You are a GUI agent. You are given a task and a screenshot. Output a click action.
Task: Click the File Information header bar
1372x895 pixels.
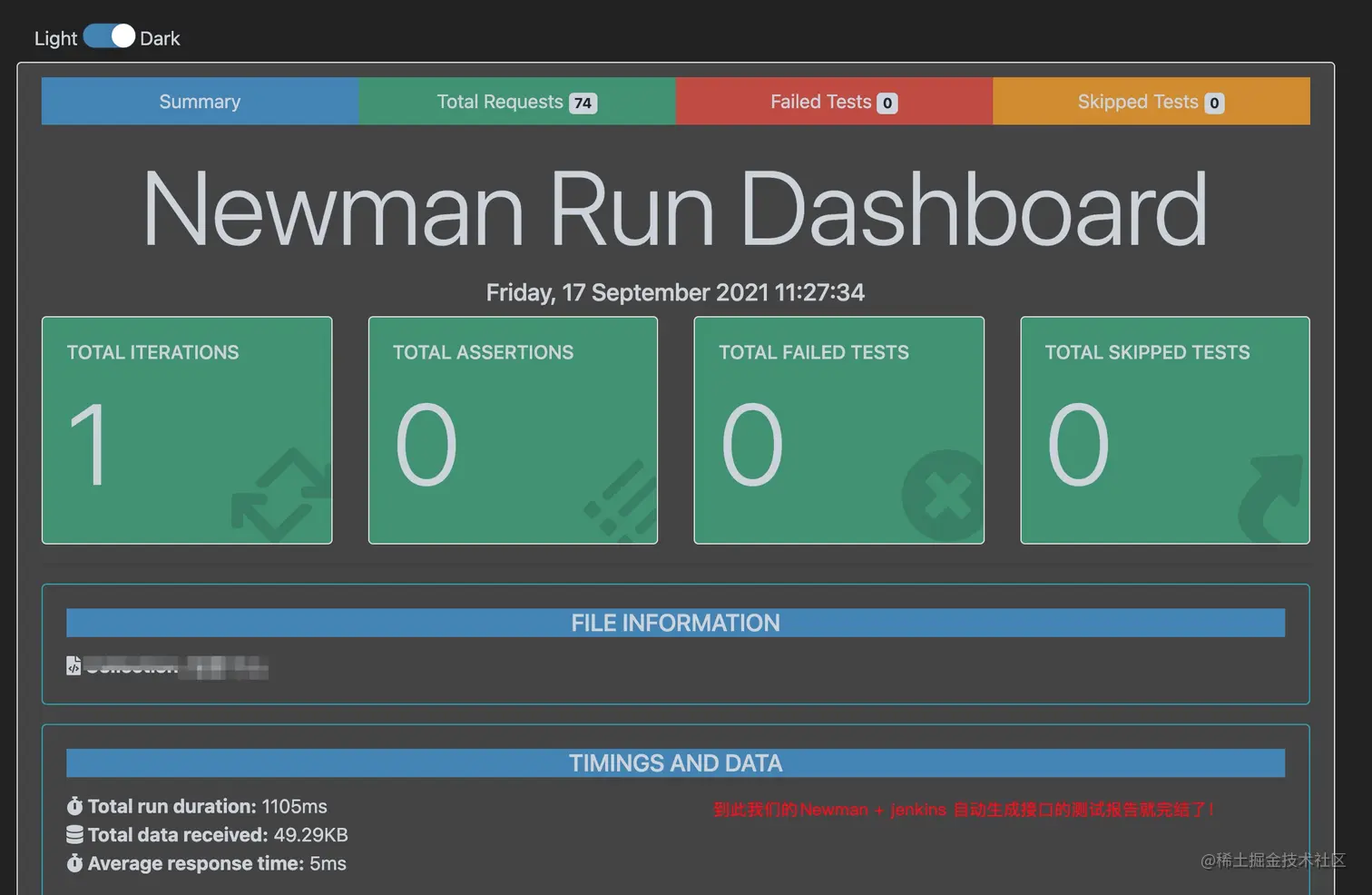coord(675,623)
